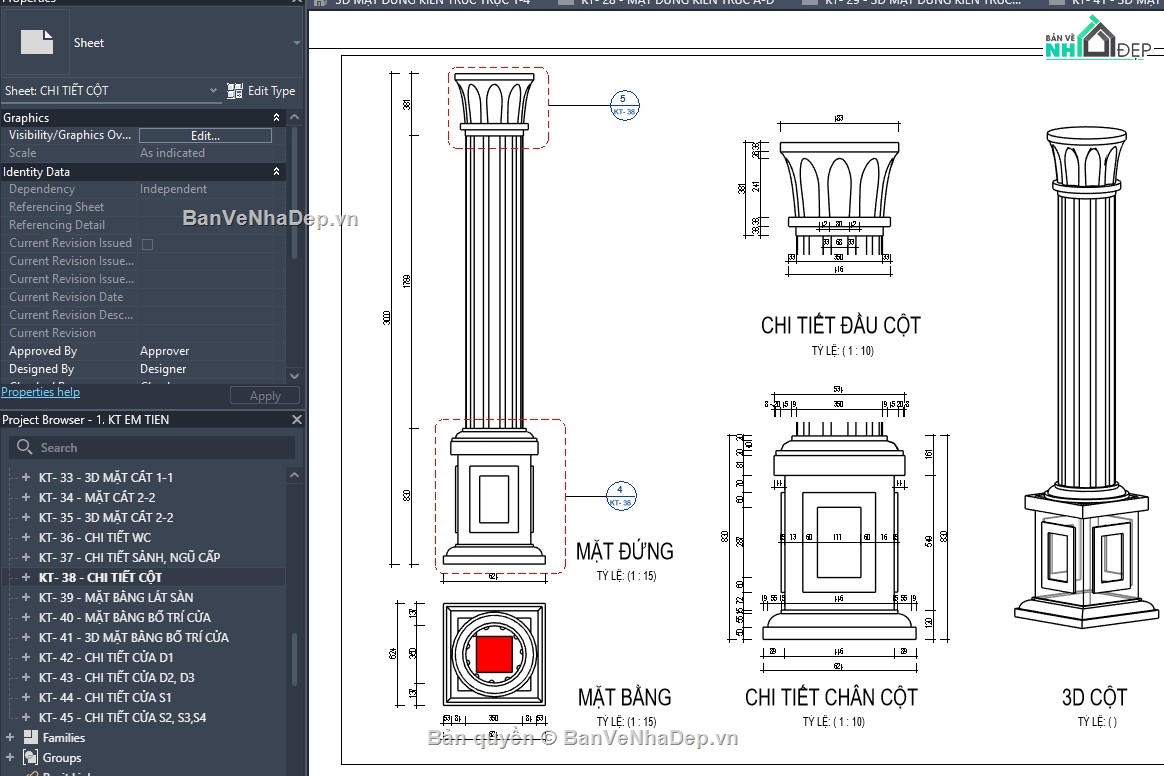Select the CHI TIẾT ĐẦU CỘT view title
The image size is (1164, 776).
(x=840, y=325)
